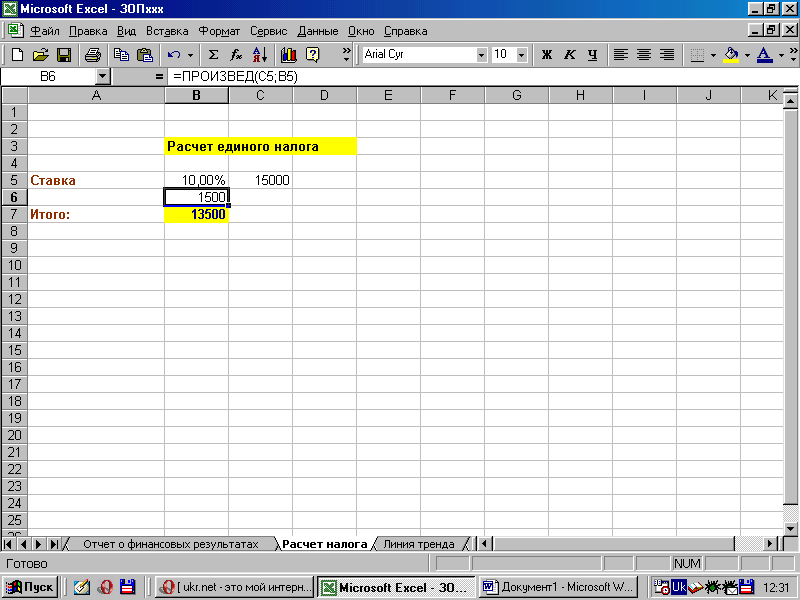Click the Excel document icon in menu bar
Viewport: 800px width, 600px height.
[15, 31]
